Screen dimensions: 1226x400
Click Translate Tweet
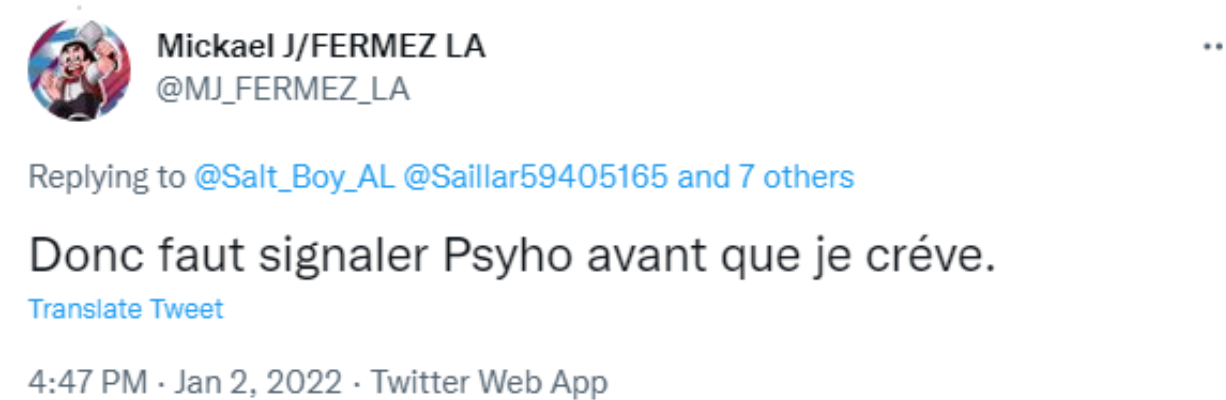[126, 309]
